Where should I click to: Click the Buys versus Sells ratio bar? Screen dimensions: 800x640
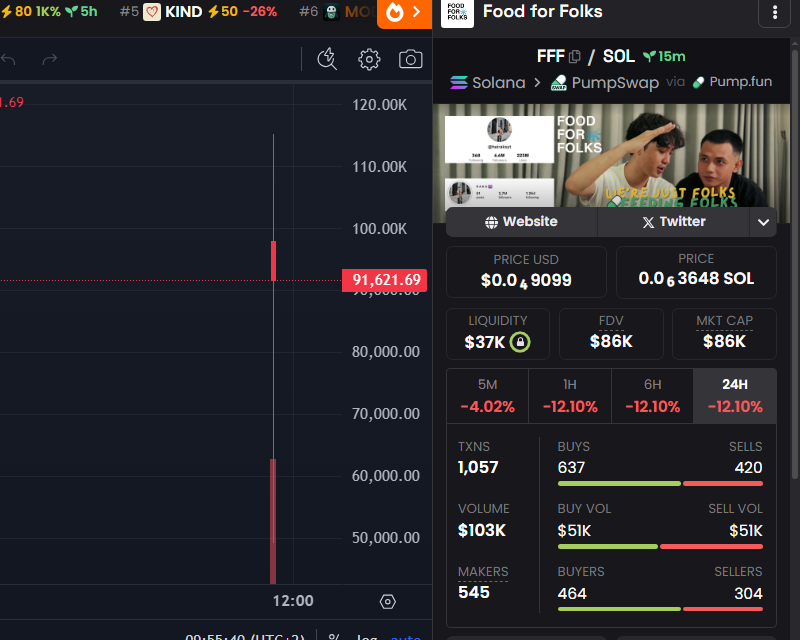pos(660,483)
